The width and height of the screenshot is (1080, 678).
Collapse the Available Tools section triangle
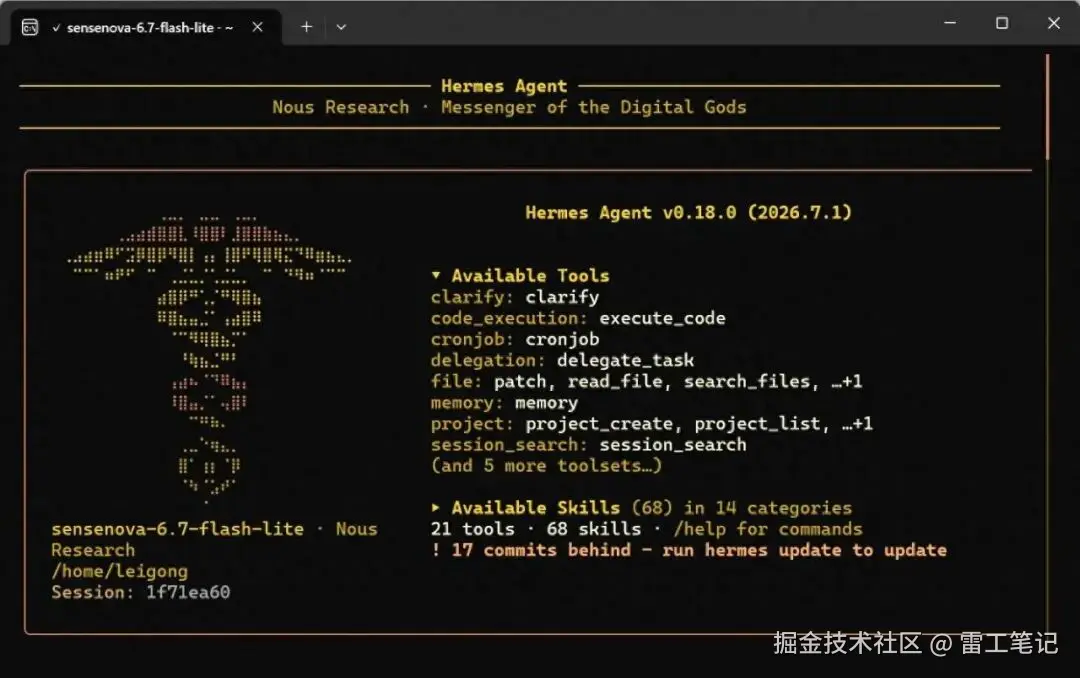pyautogui.click(x=436, y=276)
